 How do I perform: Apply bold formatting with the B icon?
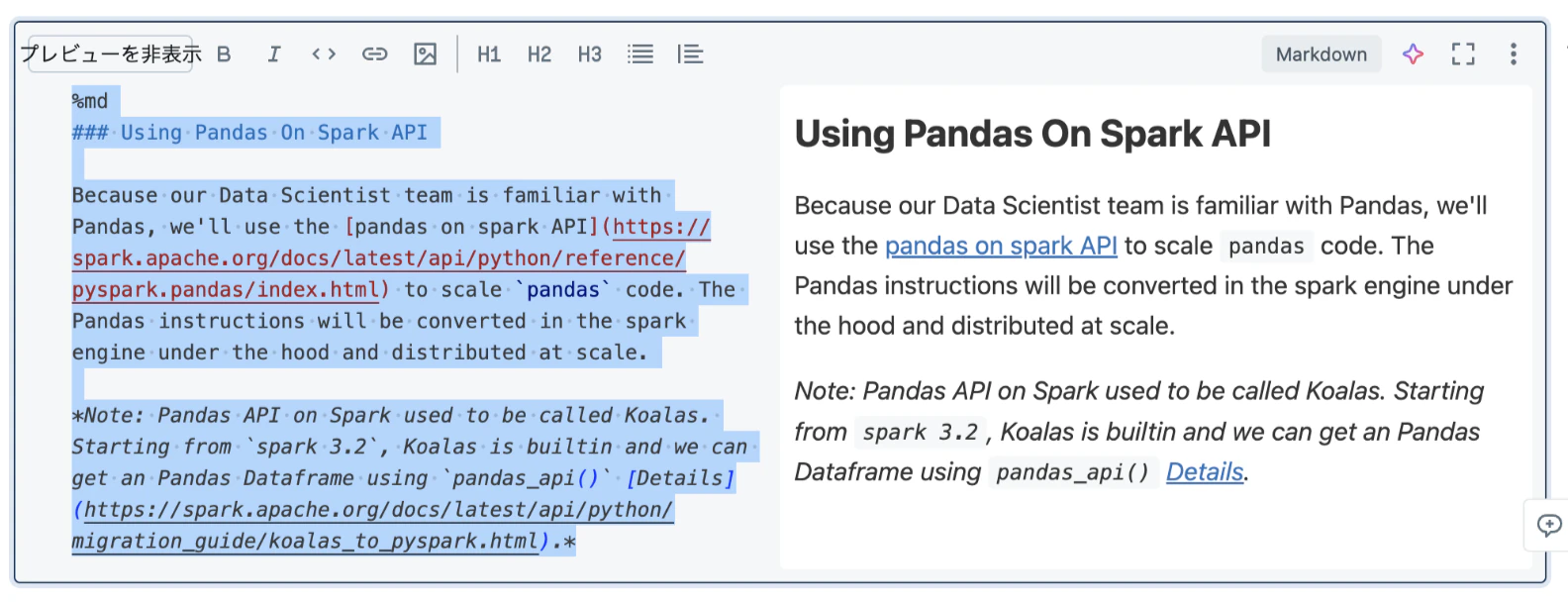[x=224, y=54]
